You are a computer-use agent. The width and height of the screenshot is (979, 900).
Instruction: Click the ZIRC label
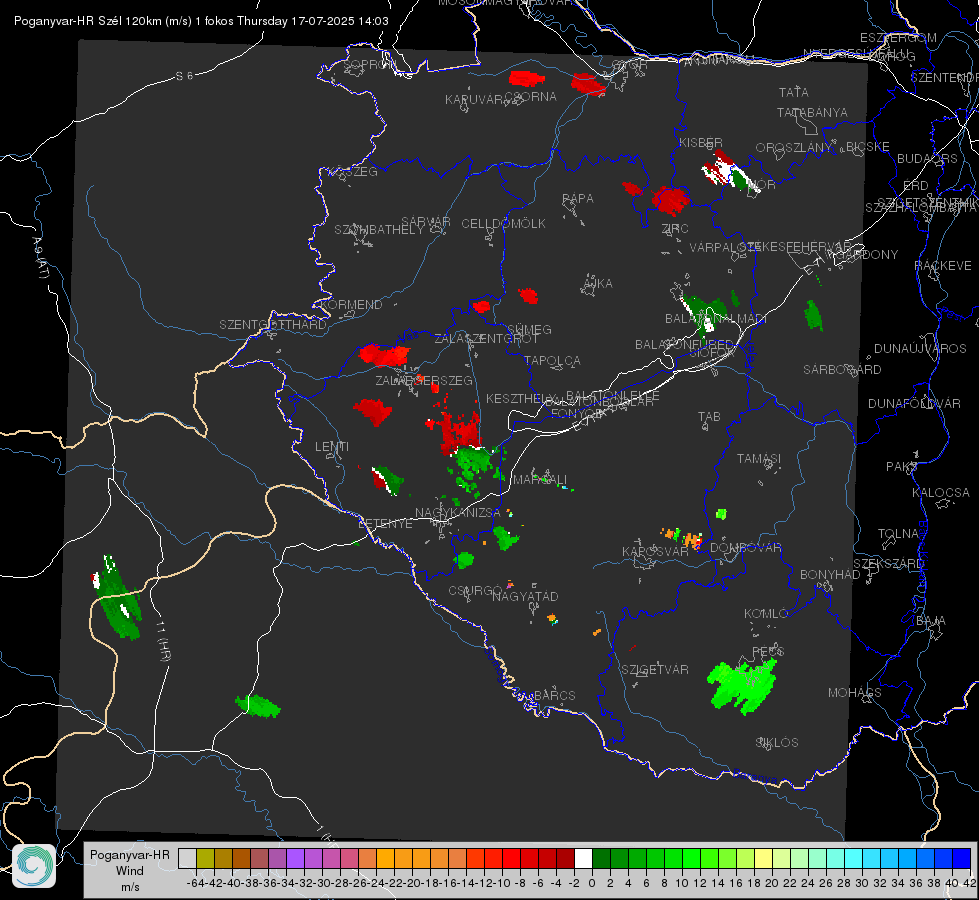(x=675, y=229)
